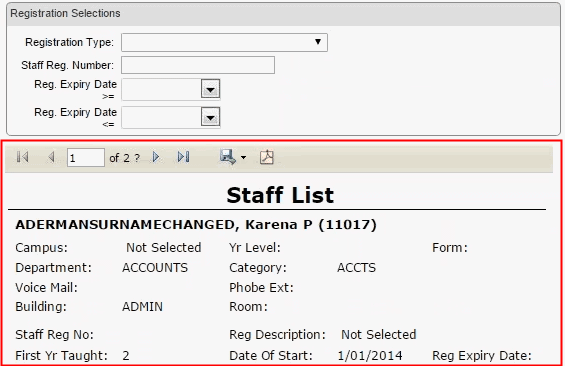Click the export save disk icon
Screen dimensions: 565x366
pyautogui.click(x=227, y=157)
